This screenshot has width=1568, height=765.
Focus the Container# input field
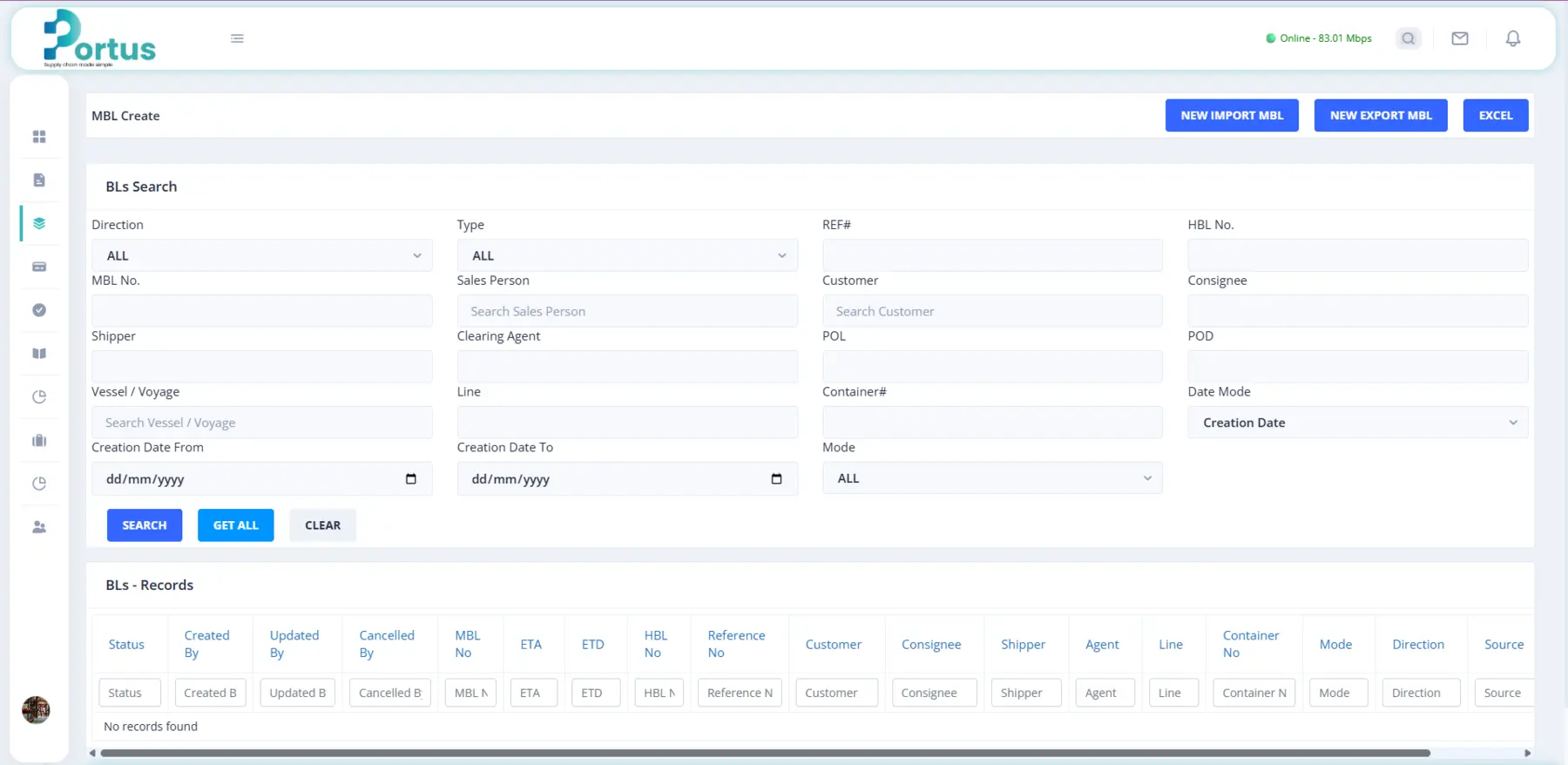992,423
